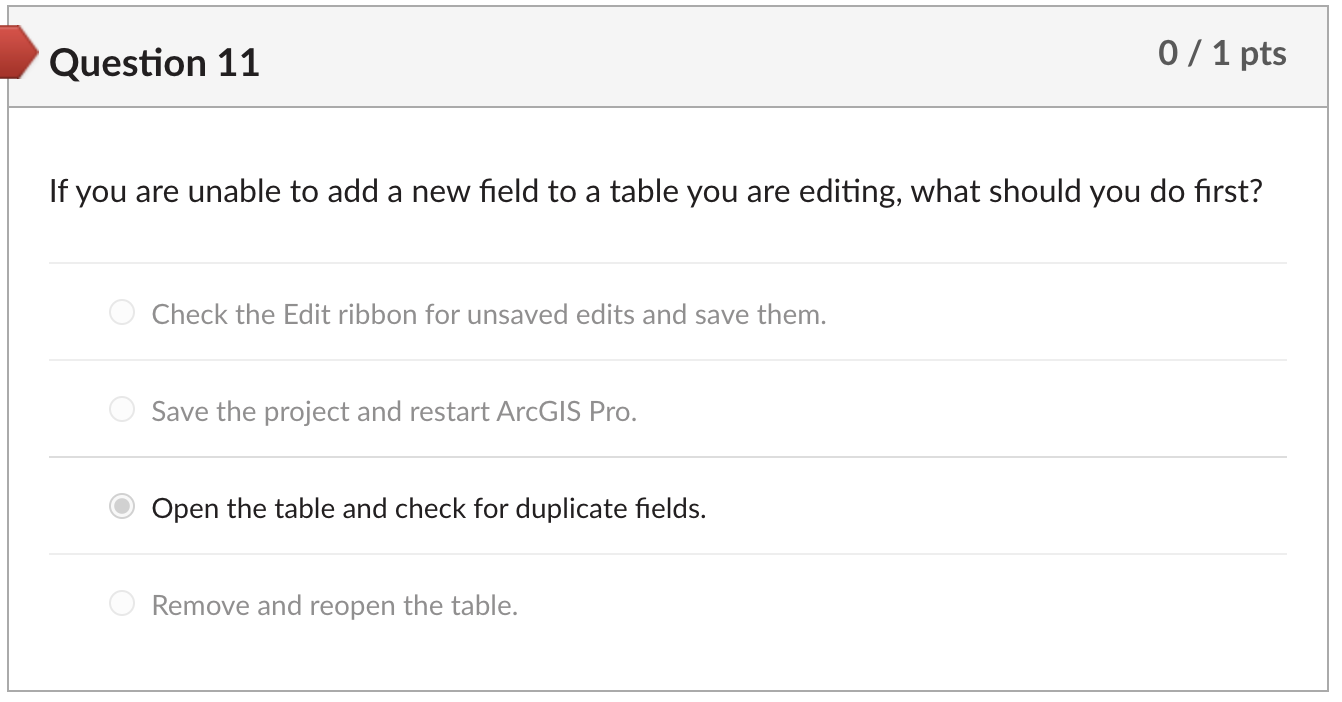Choose the "Save the project and restart" radio button
The height and width of the screenshot is (702, 1342).
(x=122, y=410)
